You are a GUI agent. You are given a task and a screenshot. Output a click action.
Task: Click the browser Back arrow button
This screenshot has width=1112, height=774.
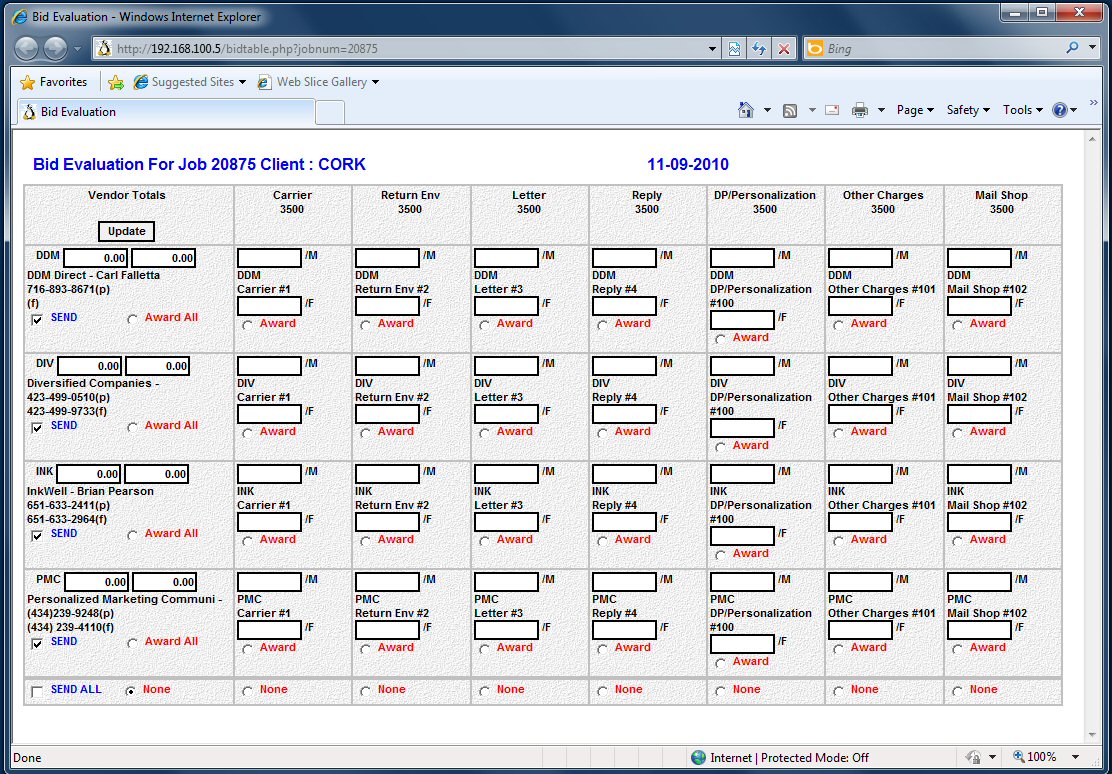[27, 48]
